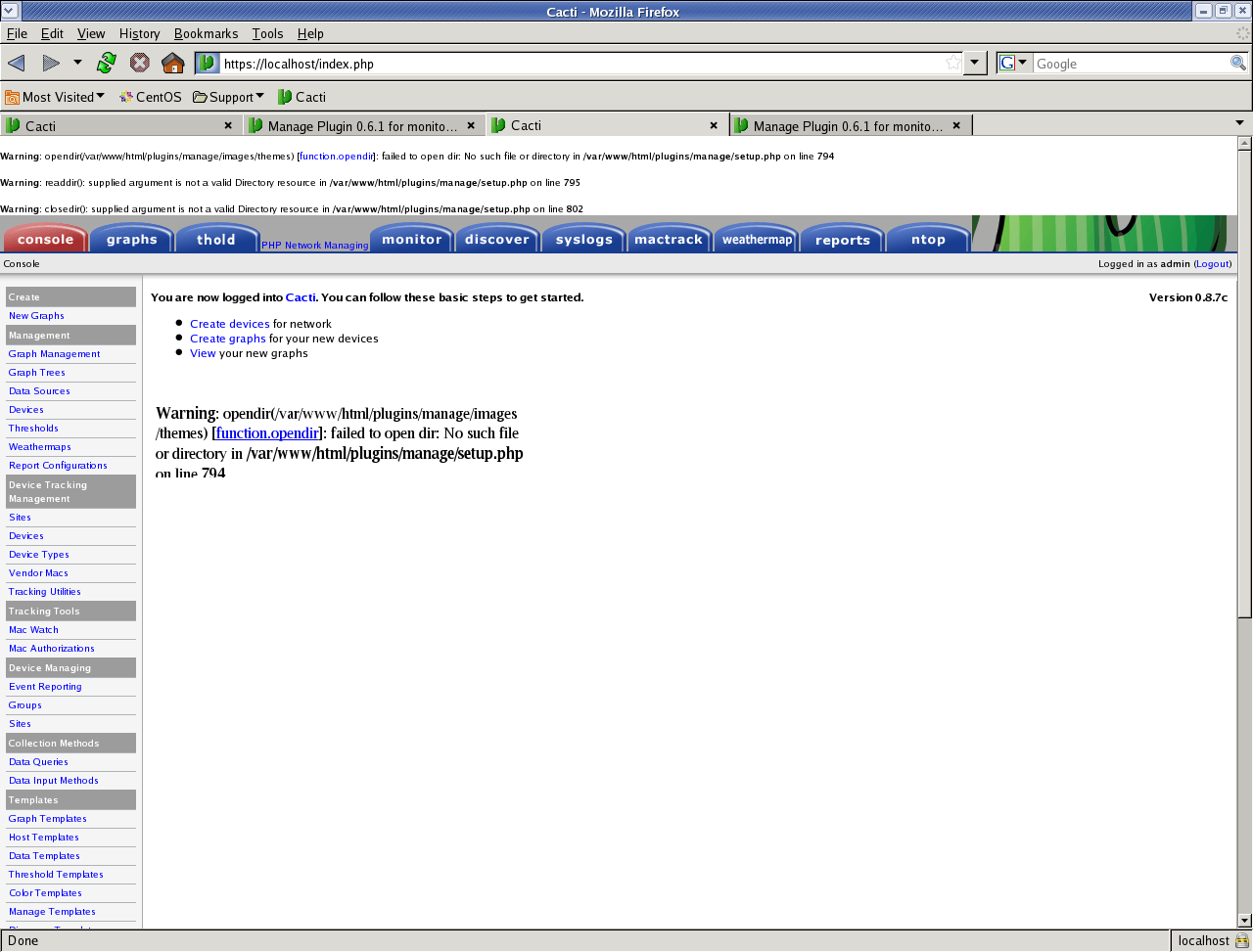The height and width of the screenshot is (952, 1253).
Task: Select the thold tab
Action: pos(216,239)
